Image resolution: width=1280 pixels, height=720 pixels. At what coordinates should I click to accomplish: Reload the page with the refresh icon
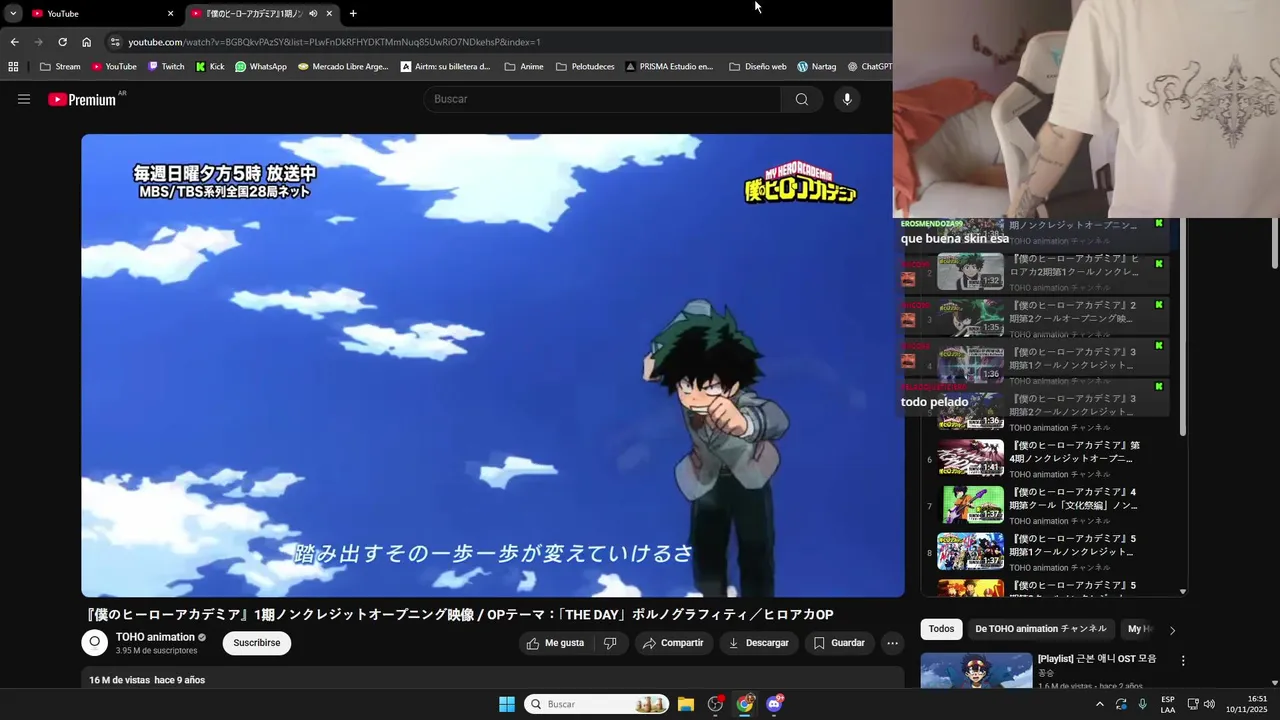point(62,42)
